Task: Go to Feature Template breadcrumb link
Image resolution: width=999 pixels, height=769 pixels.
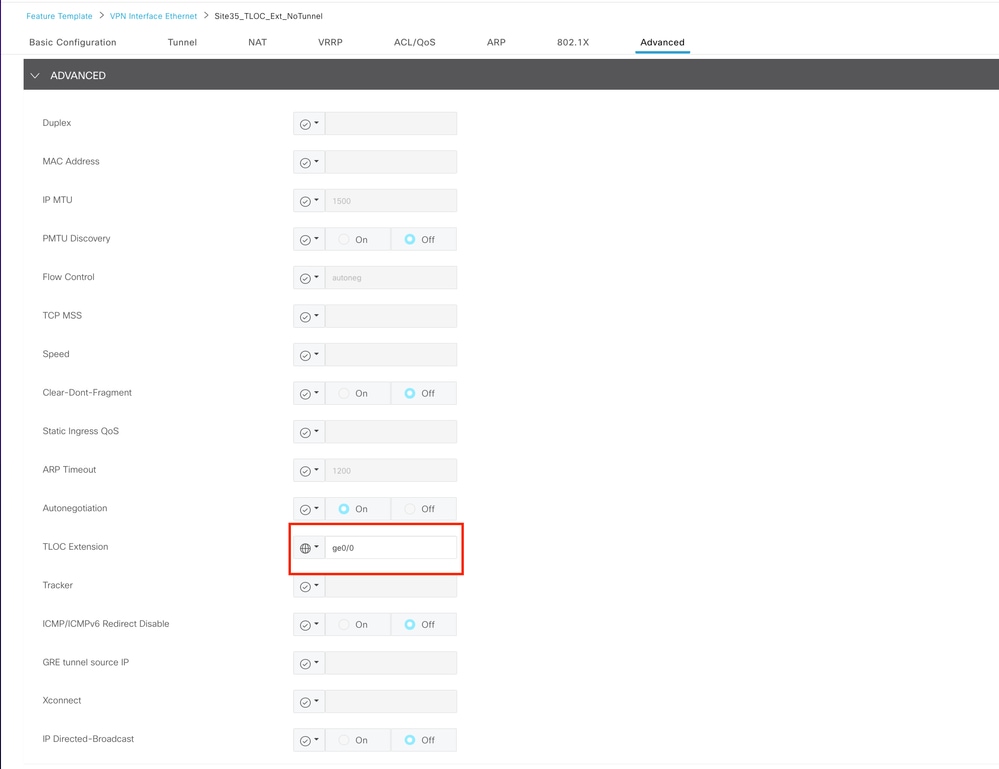Action: [59, 16]
